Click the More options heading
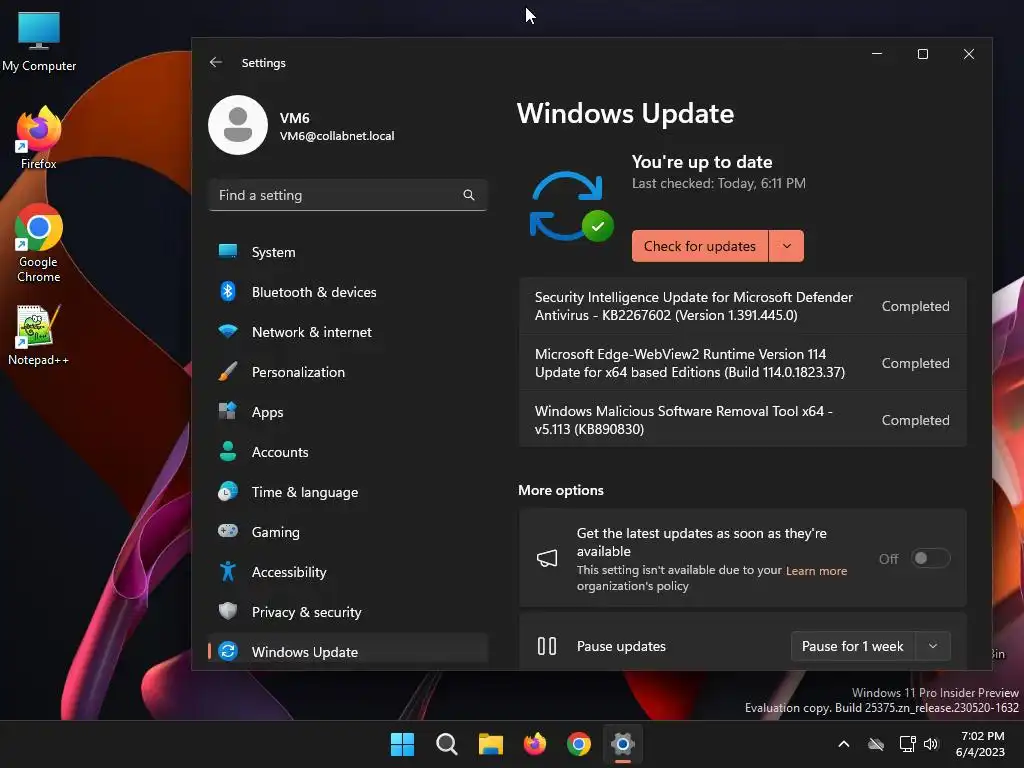 click(x=561, y=490)
